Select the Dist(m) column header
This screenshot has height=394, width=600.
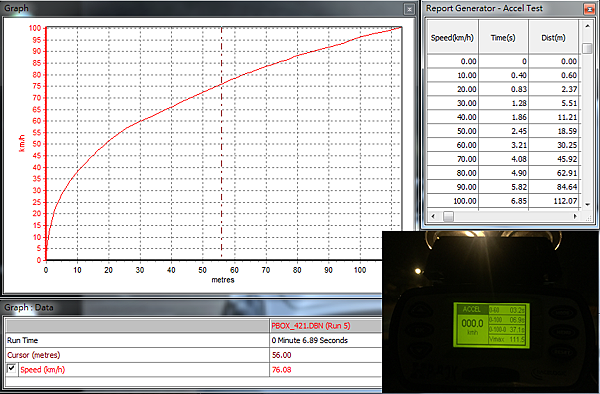pyautogui.click(x=553, y=37)
